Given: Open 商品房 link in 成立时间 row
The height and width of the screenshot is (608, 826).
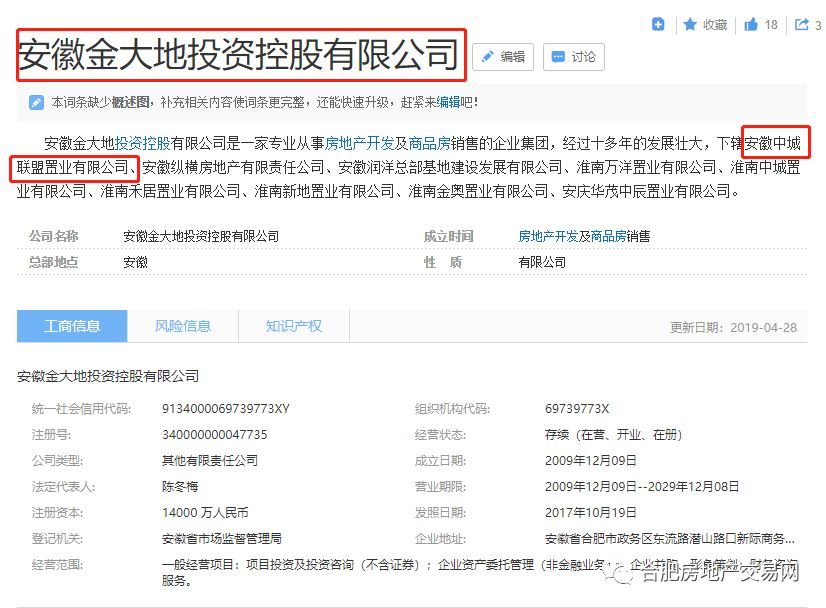Looking at the screenshot, I should point(608,236).
